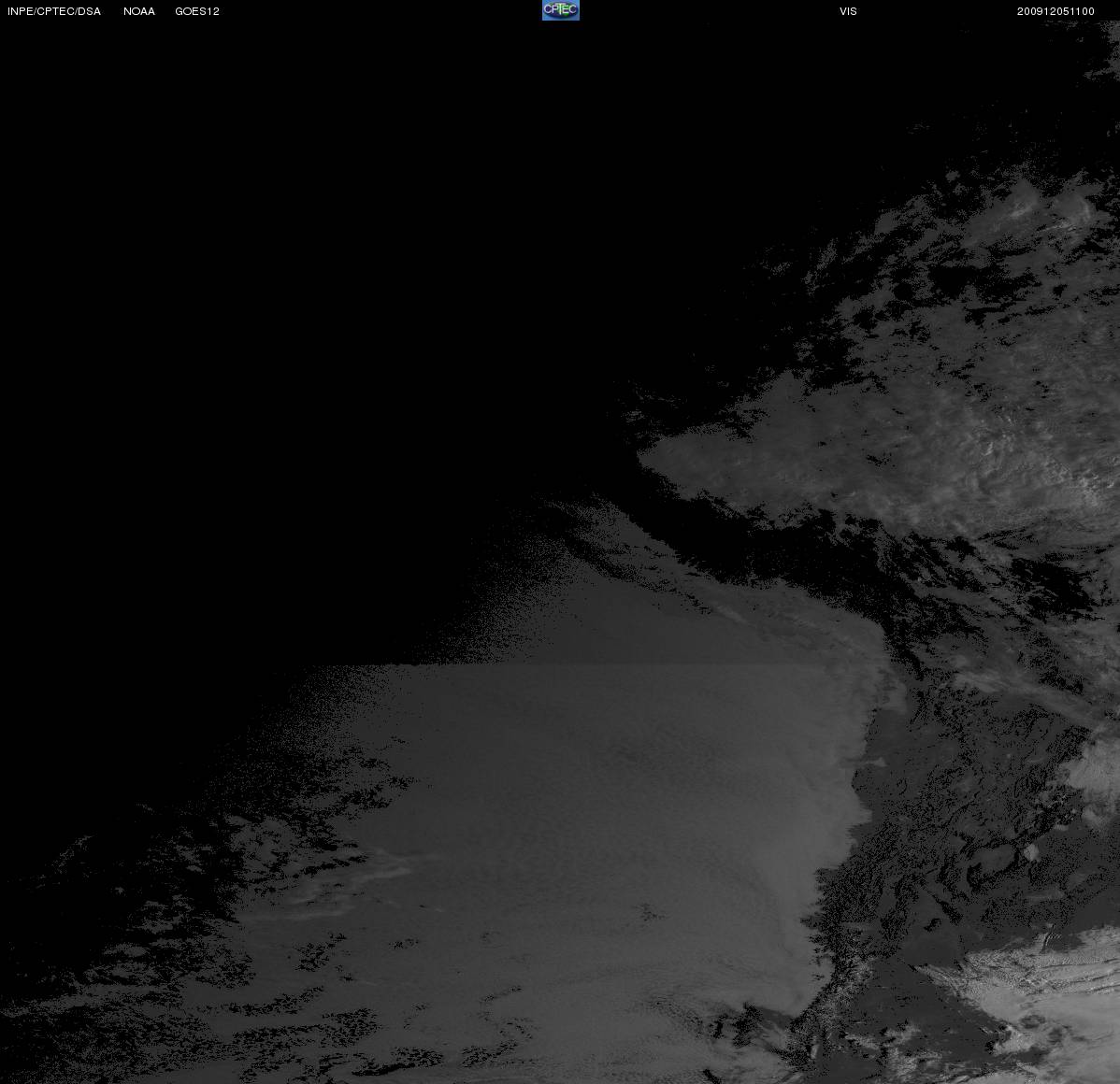Click the INPE/CPTEC/DSA header text
The image size is (1120, 1084).
click(x=54, y=11)
